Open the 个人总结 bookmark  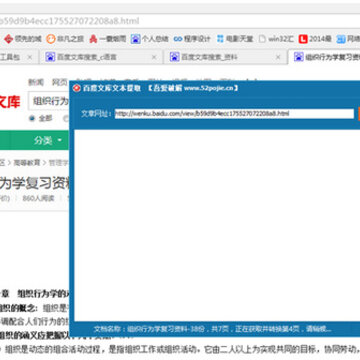150,39
